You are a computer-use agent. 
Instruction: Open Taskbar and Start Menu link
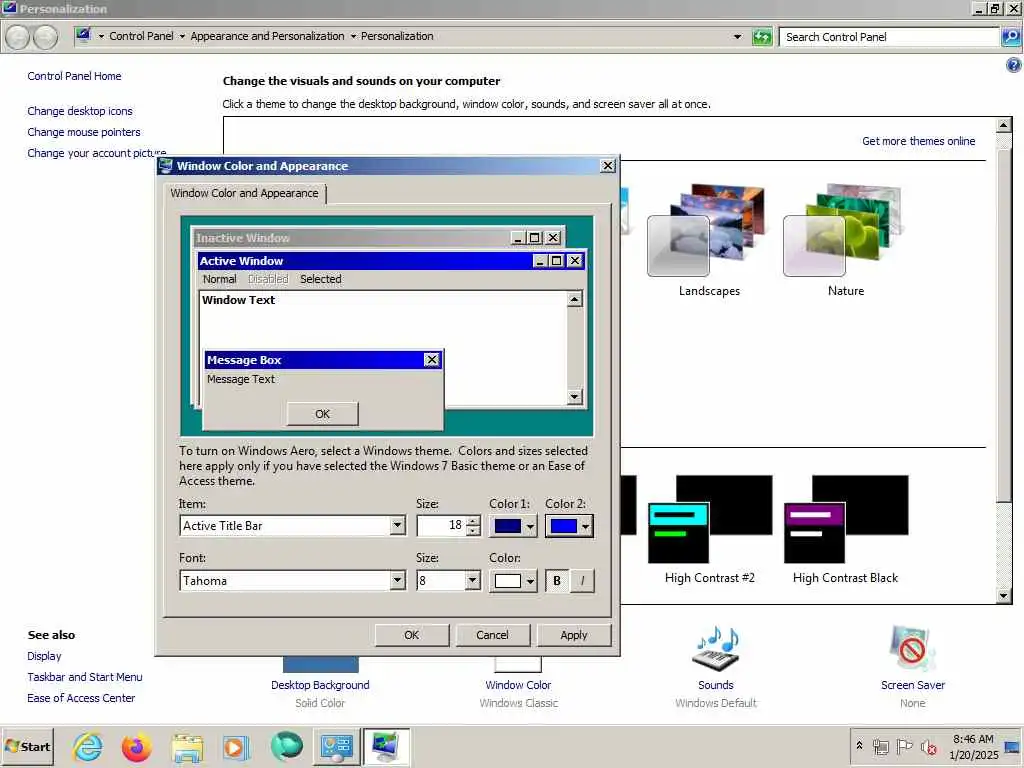[x=85, y=677]
